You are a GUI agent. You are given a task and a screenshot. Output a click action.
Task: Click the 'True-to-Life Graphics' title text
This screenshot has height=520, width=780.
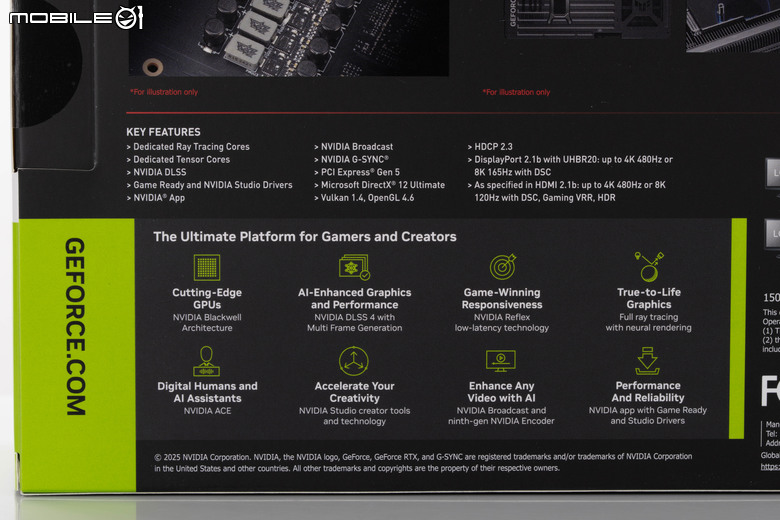(x=649, y=298)
